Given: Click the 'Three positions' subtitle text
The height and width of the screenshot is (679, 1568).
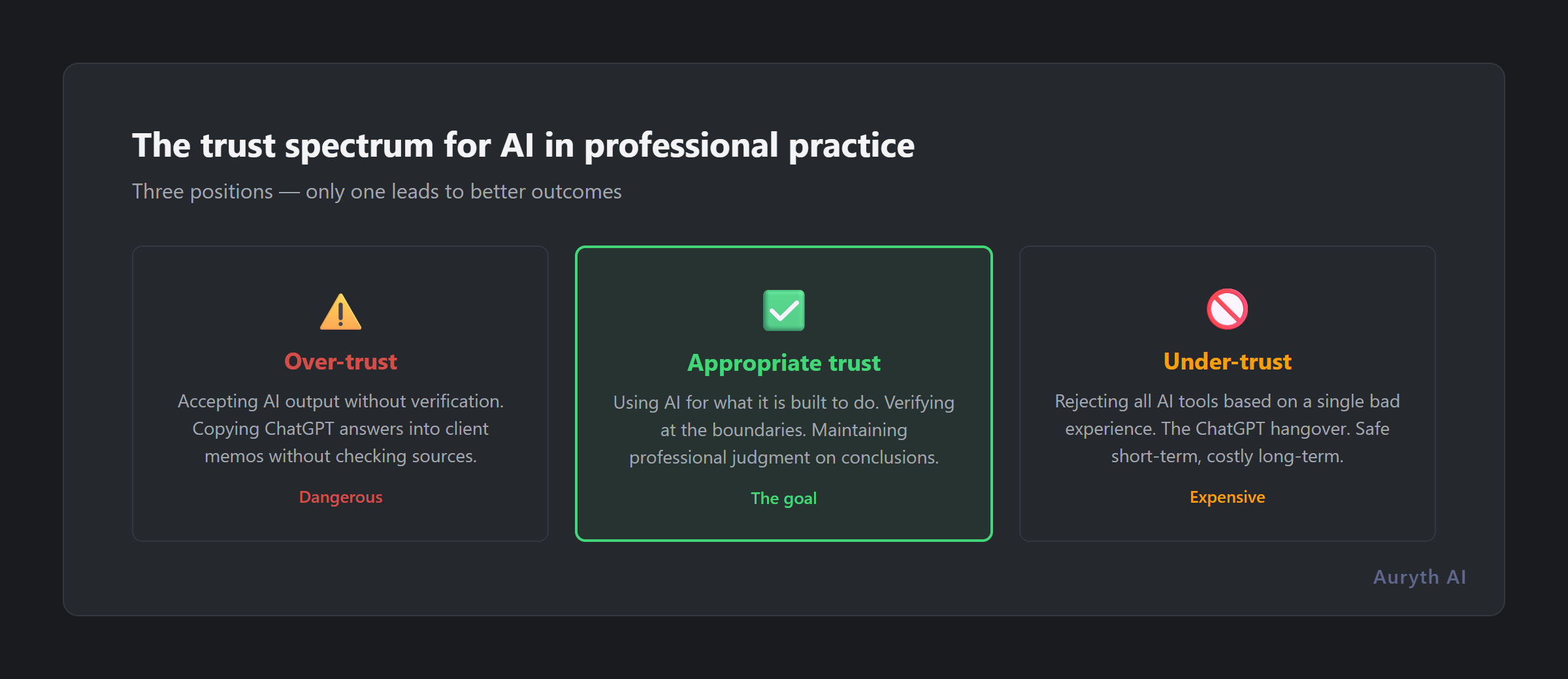Looking at the screenshot, I should (376, 191).
